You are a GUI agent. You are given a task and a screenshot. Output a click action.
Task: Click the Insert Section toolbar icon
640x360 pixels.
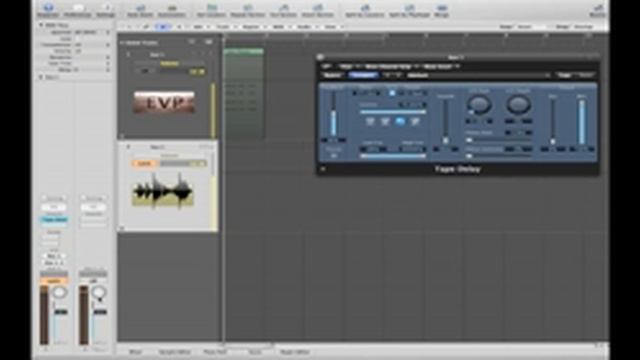[318, 10]
